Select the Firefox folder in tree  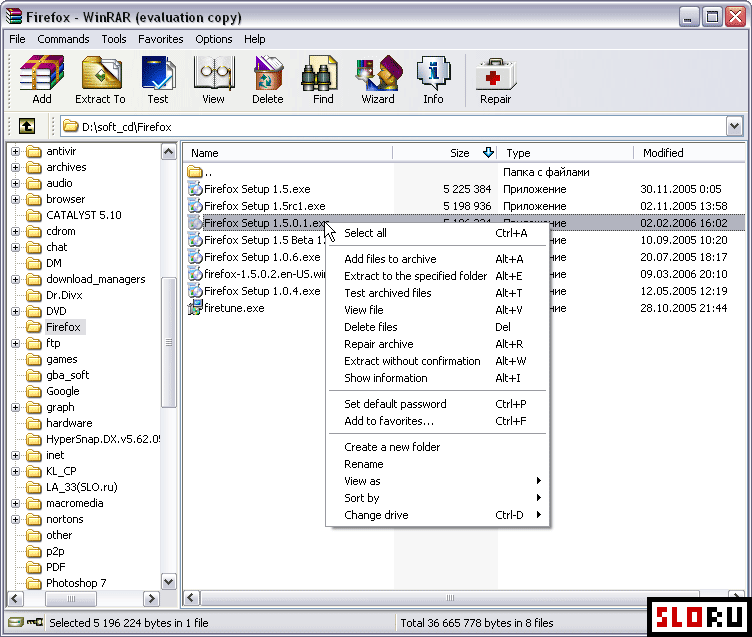coord(63,327)
